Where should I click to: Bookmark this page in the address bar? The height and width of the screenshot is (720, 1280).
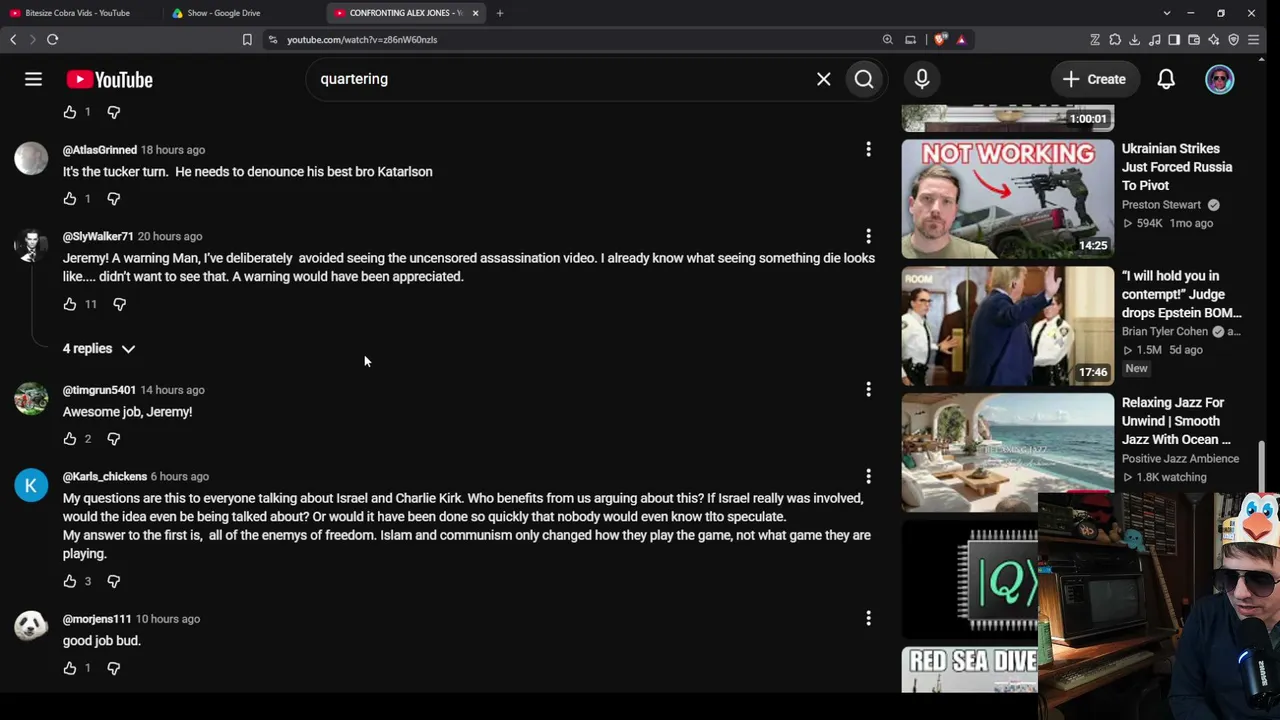[x=247, y=40]
